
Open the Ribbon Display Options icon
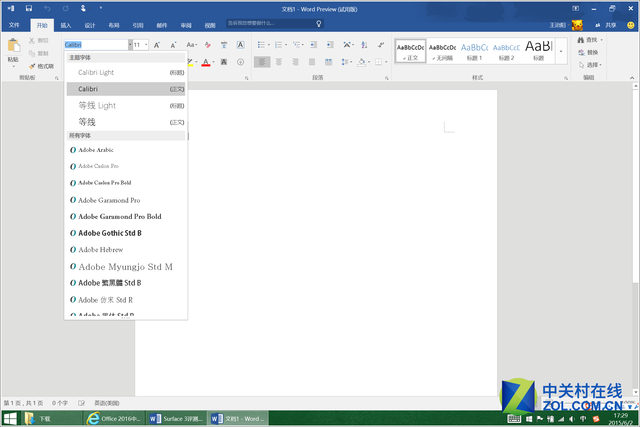tap(576, 9)
